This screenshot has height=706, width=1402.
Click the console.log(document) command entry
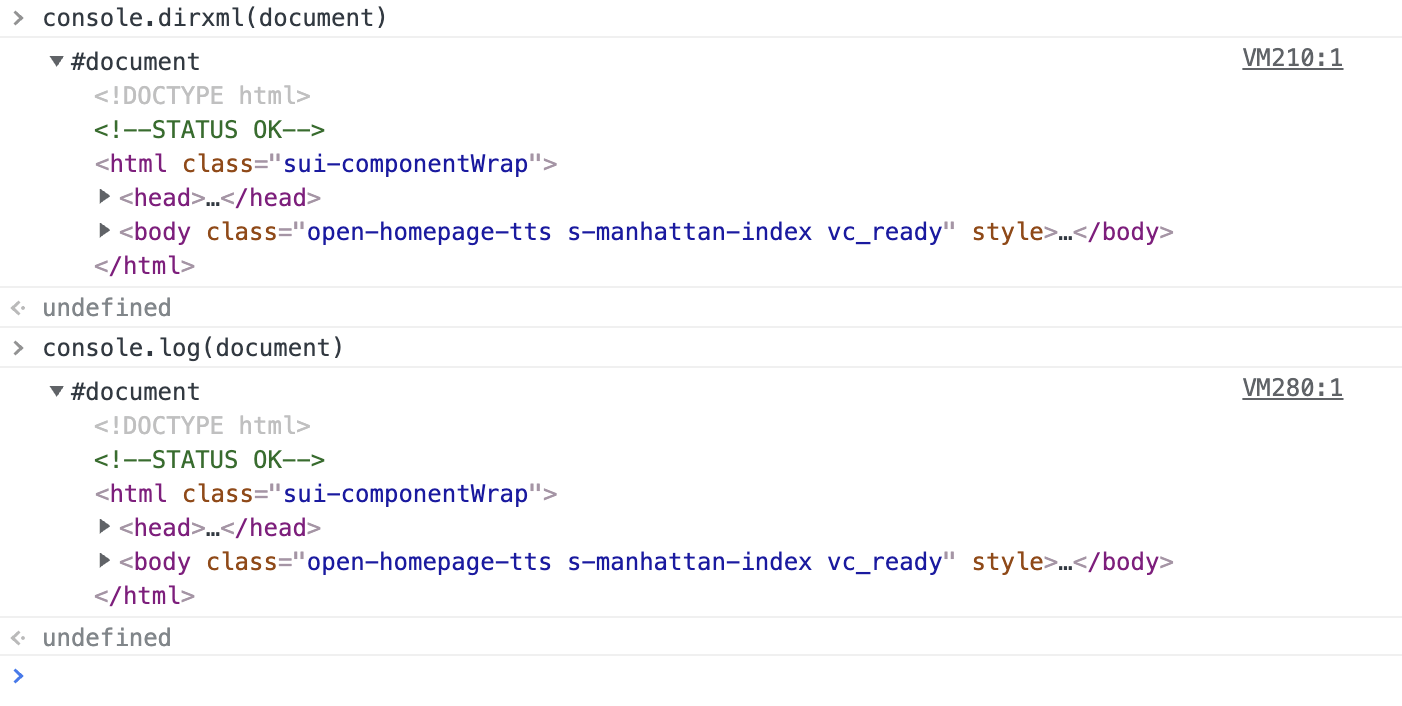[192, 348]
